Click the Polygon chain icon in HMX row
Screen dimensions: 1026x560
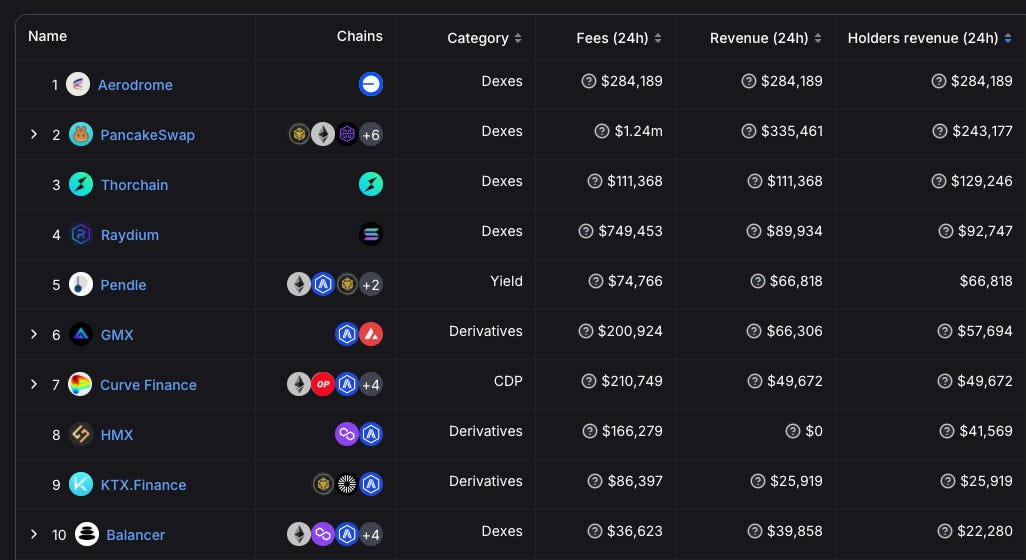click(x=347, y=434)
